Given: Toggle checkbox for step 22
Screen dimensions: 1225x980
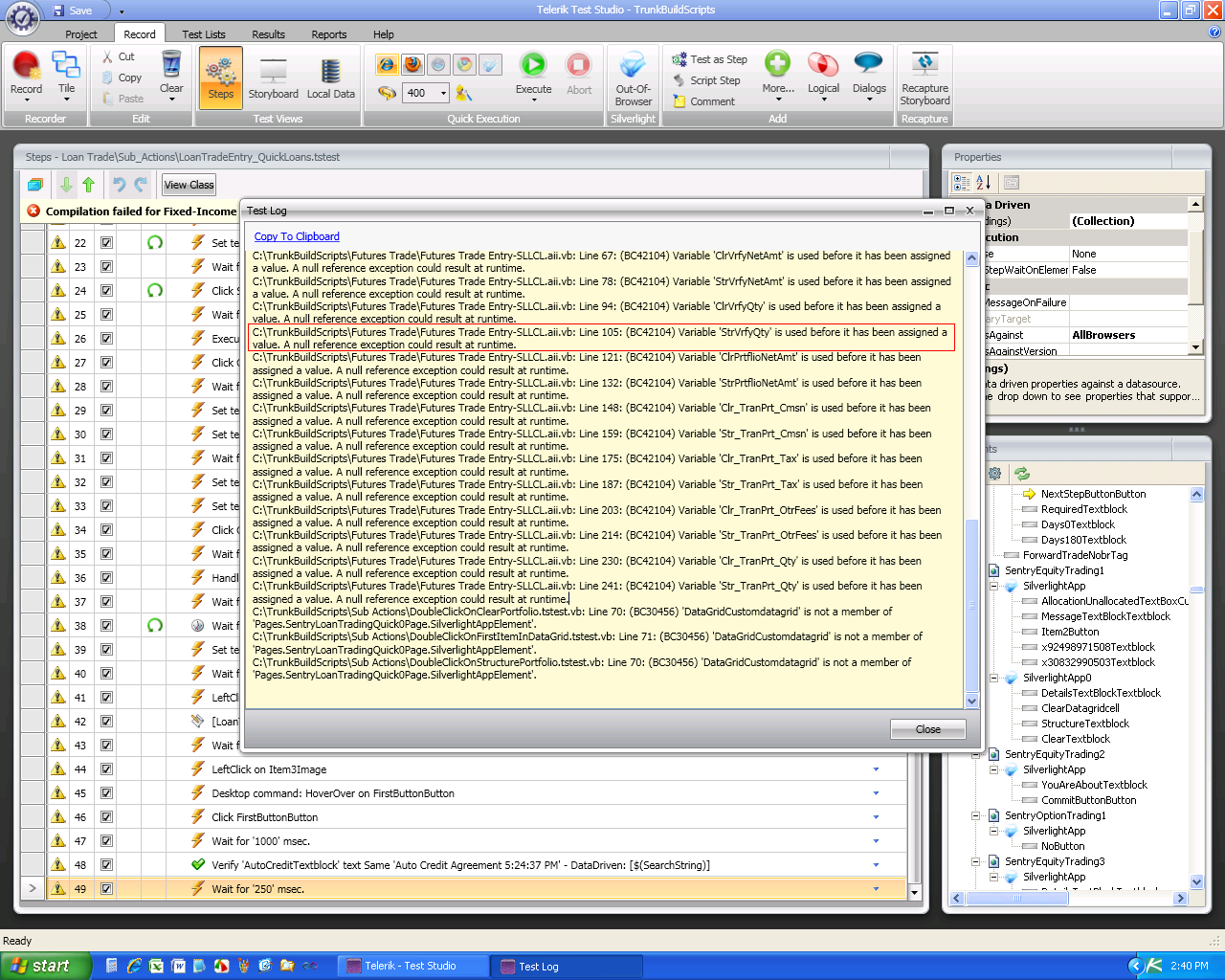Looking at the screenshot, I should coord(106,243).
